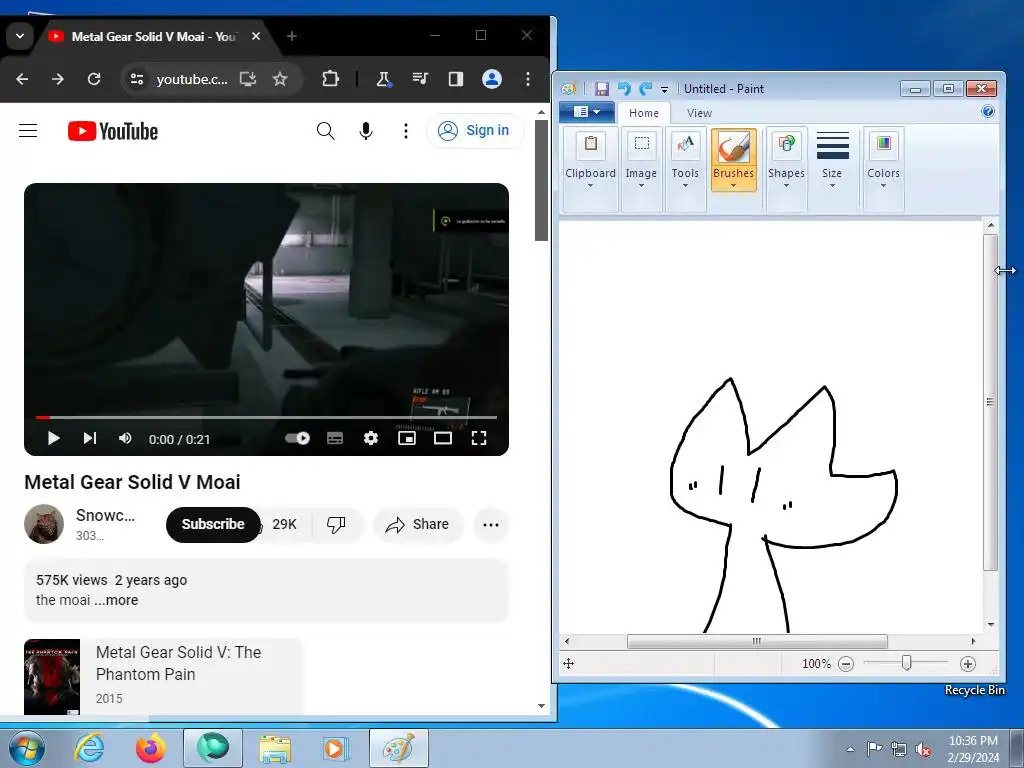Go forward in the Chrome browser
The height and width of the screenshot is (768, 1024).
tap(58, 79)
